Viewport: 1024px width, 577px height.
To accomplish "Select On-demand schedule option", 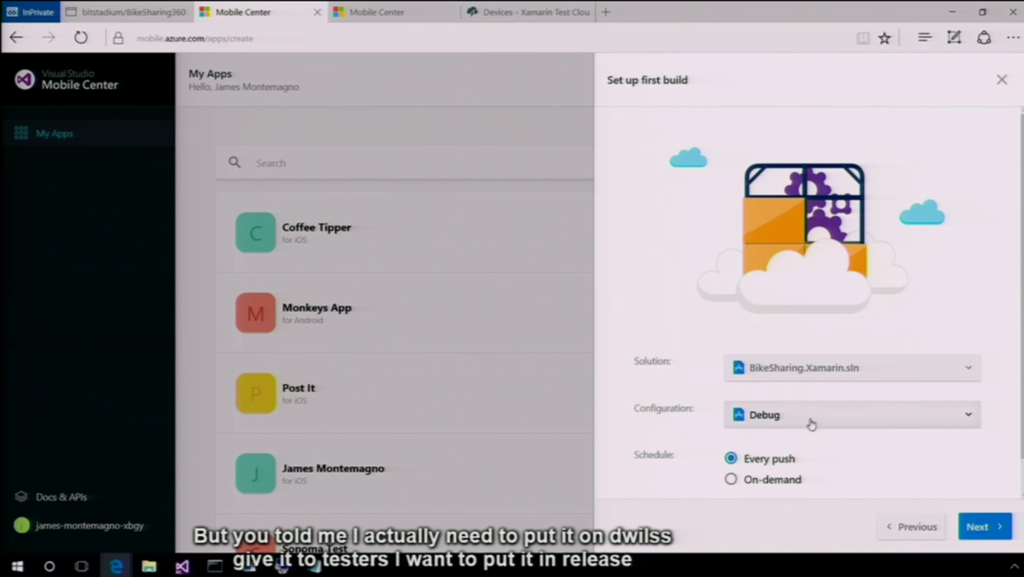I will 731,479.
